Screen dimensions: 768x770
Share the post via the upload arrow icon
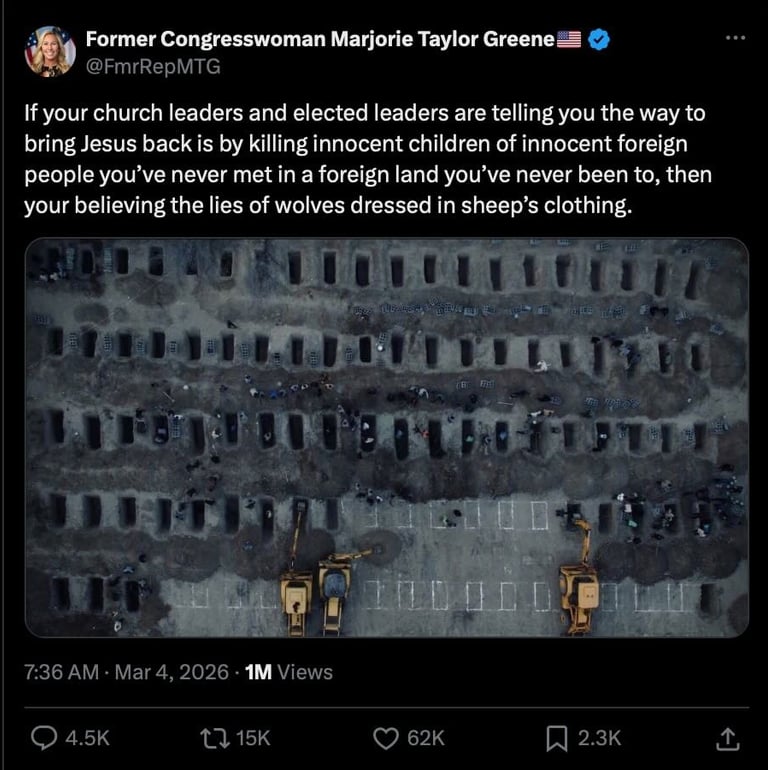pos(727,739)
